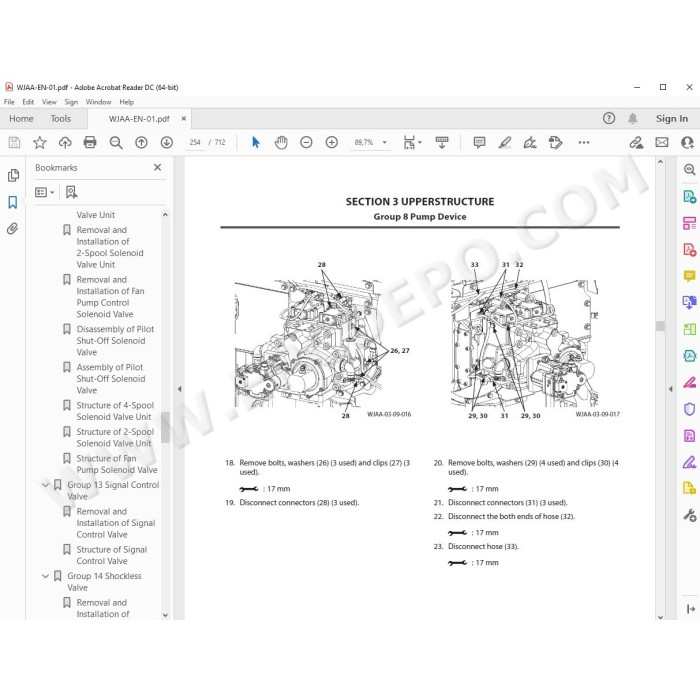Open More Tools wrench icon in right pane

coord(689,515)
